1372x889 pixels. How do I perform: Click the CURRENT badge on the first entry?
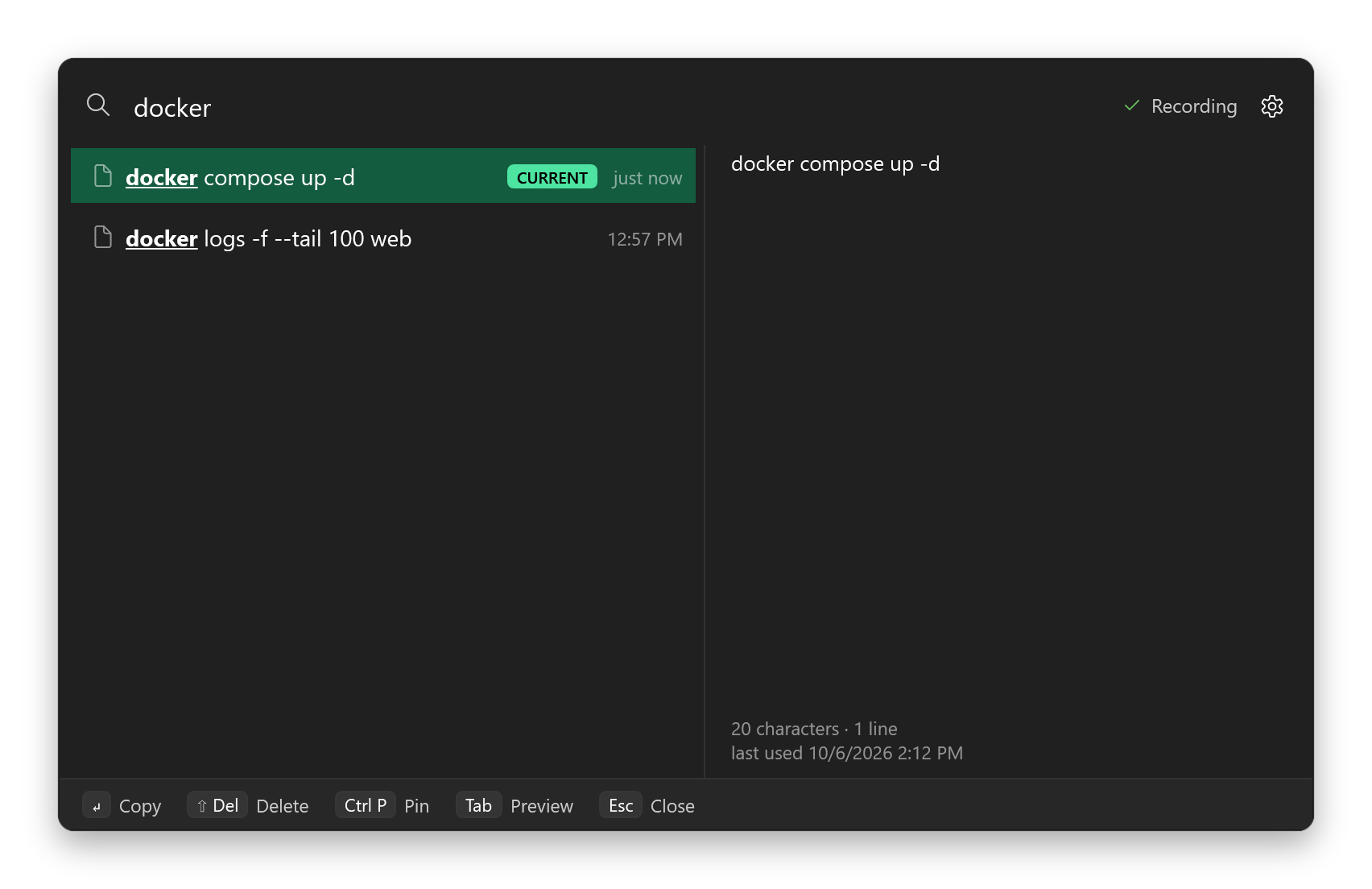tap(552, 177)
